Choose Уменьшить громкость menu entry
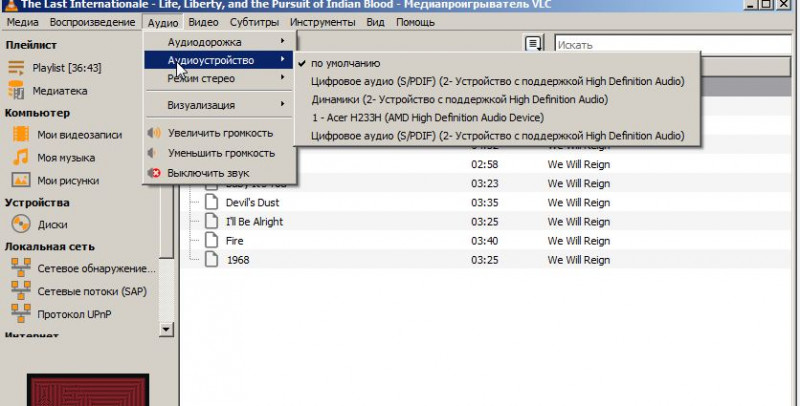 point(219,153)
